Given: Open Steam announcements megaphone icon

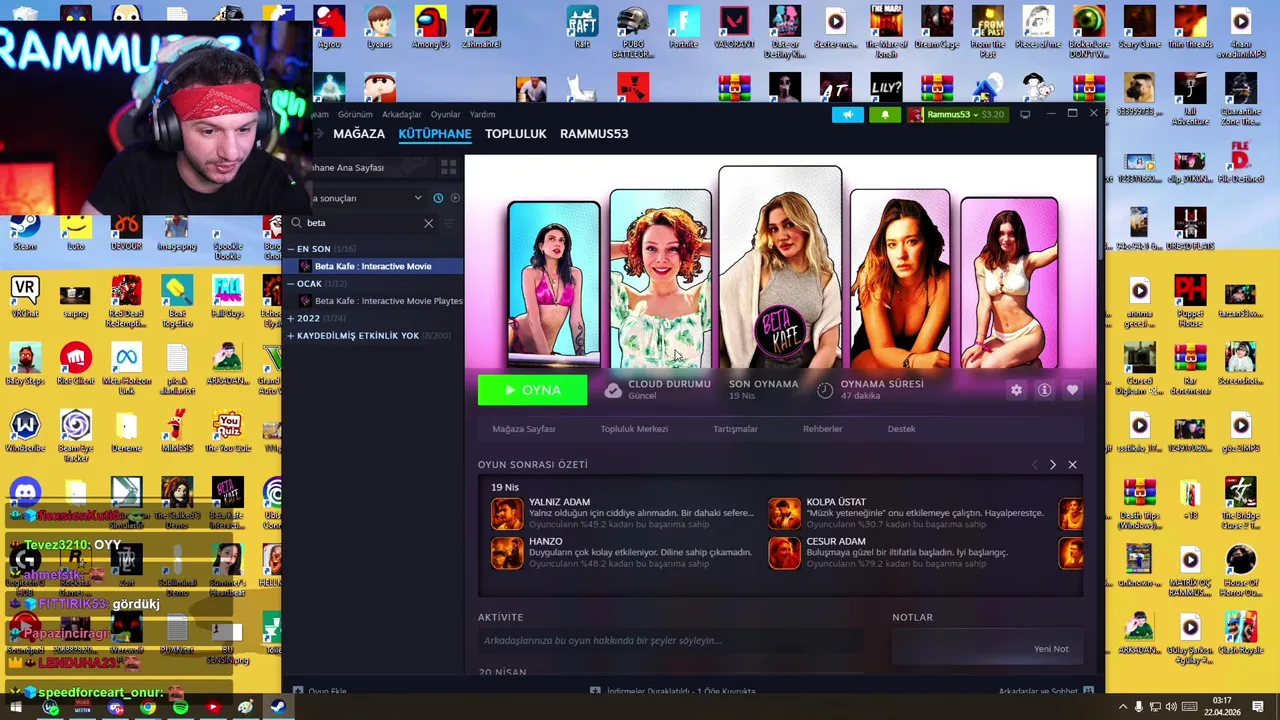Looking at the screenshot, I should click(848, 115).
